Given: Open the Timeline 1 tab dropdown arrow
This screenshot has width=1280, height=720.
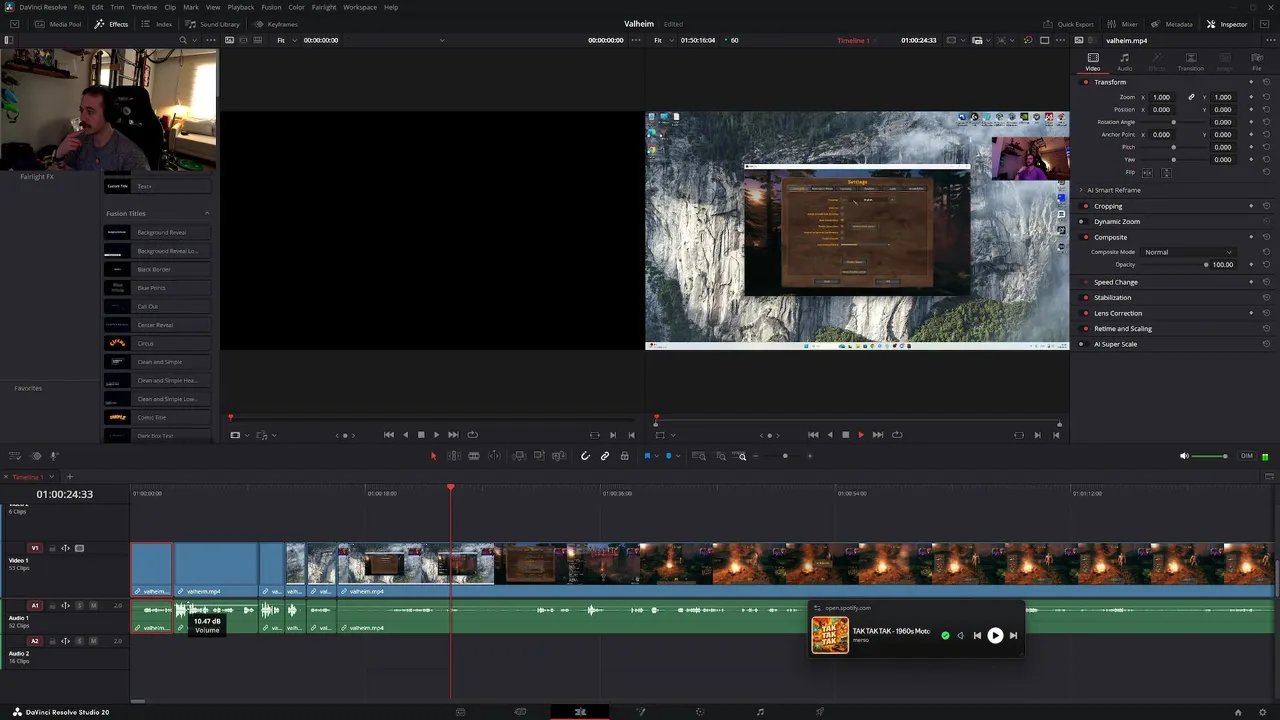Looking at the screenshot, I should pos(51,477).
